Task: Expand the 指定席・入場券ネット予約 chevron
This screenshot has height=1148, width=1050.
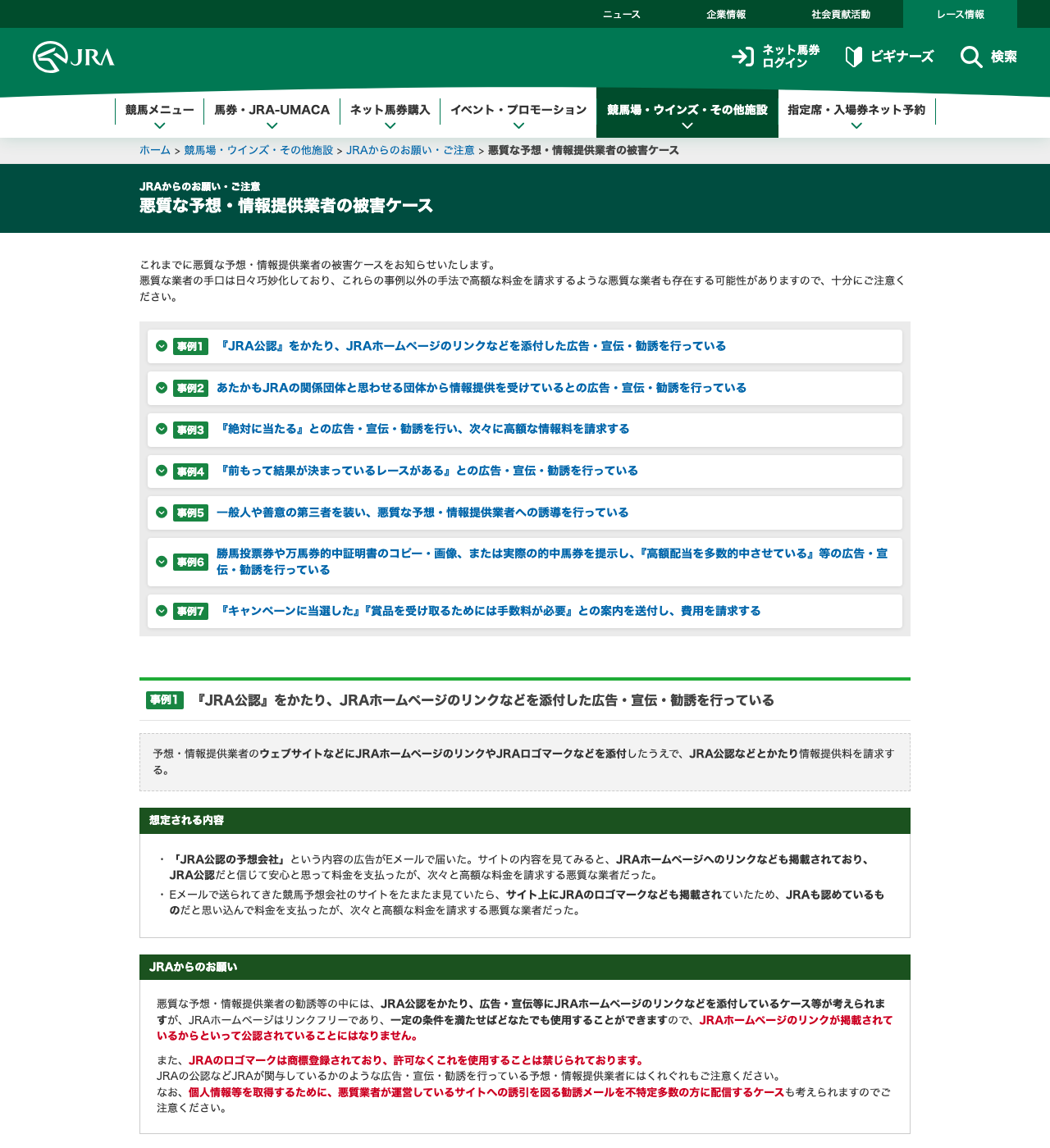Action: pos(856,125)
